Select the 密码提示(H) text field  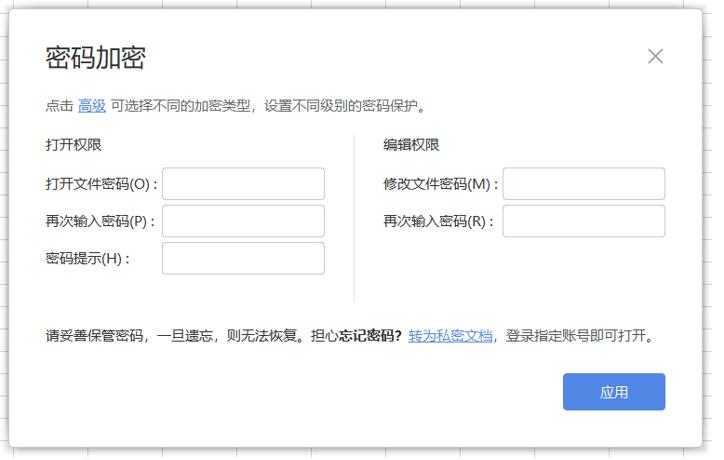[243, 258]
